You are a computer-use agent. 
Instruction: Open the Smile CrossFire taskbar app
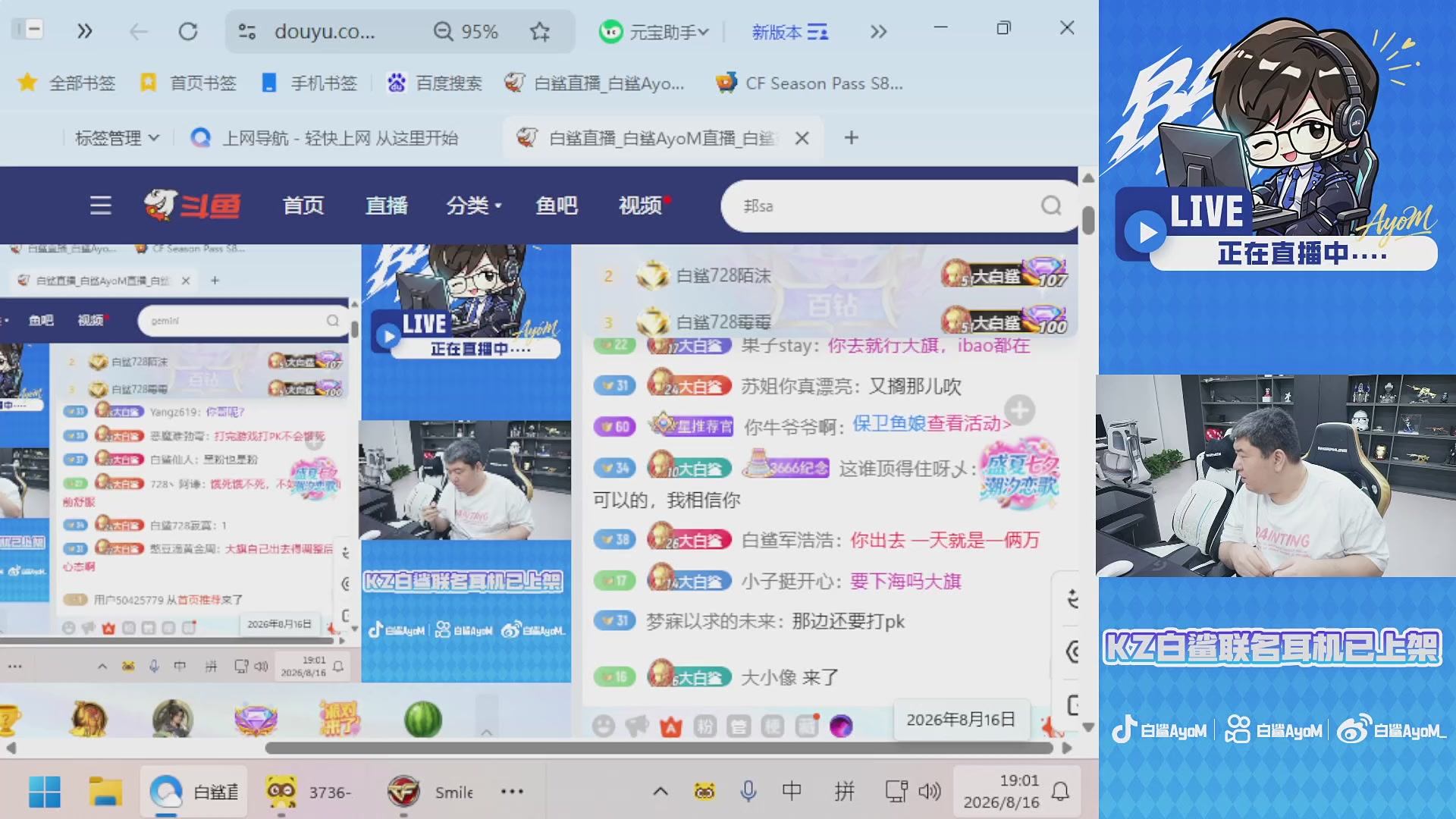tap(429, 792)
